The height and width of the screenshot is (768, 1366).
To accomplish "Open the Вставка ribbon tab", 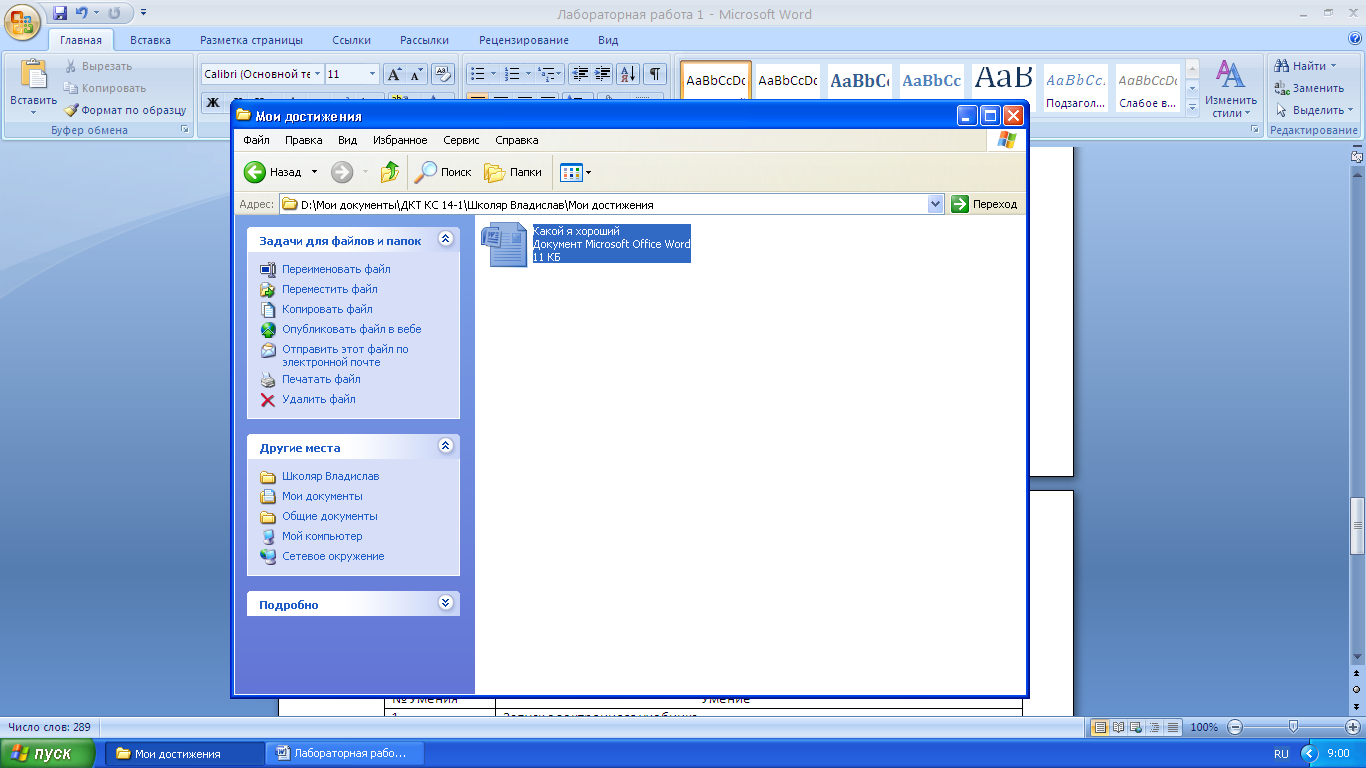I will point(150,40).
